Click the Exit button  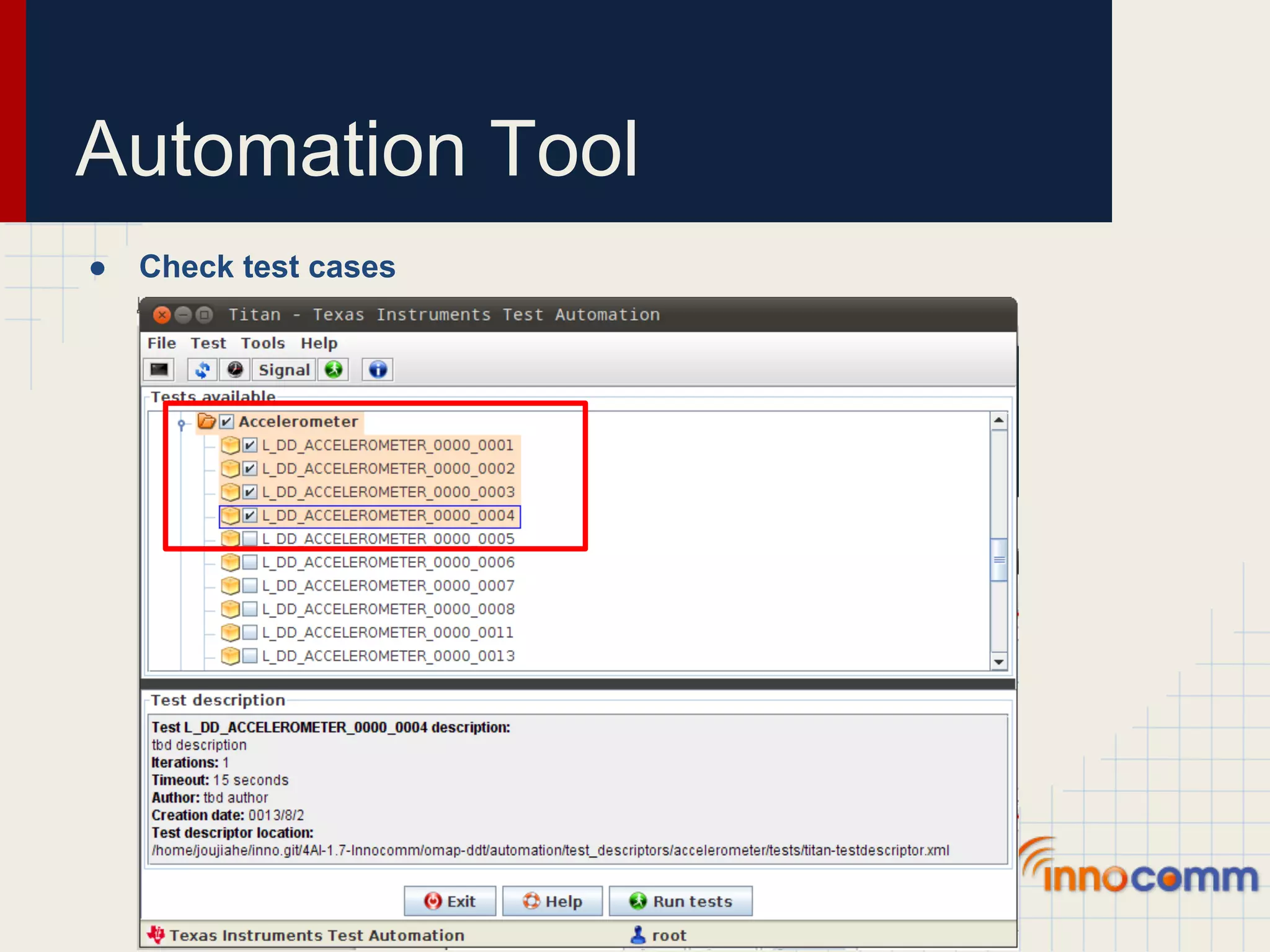click(x=450, y=901)
